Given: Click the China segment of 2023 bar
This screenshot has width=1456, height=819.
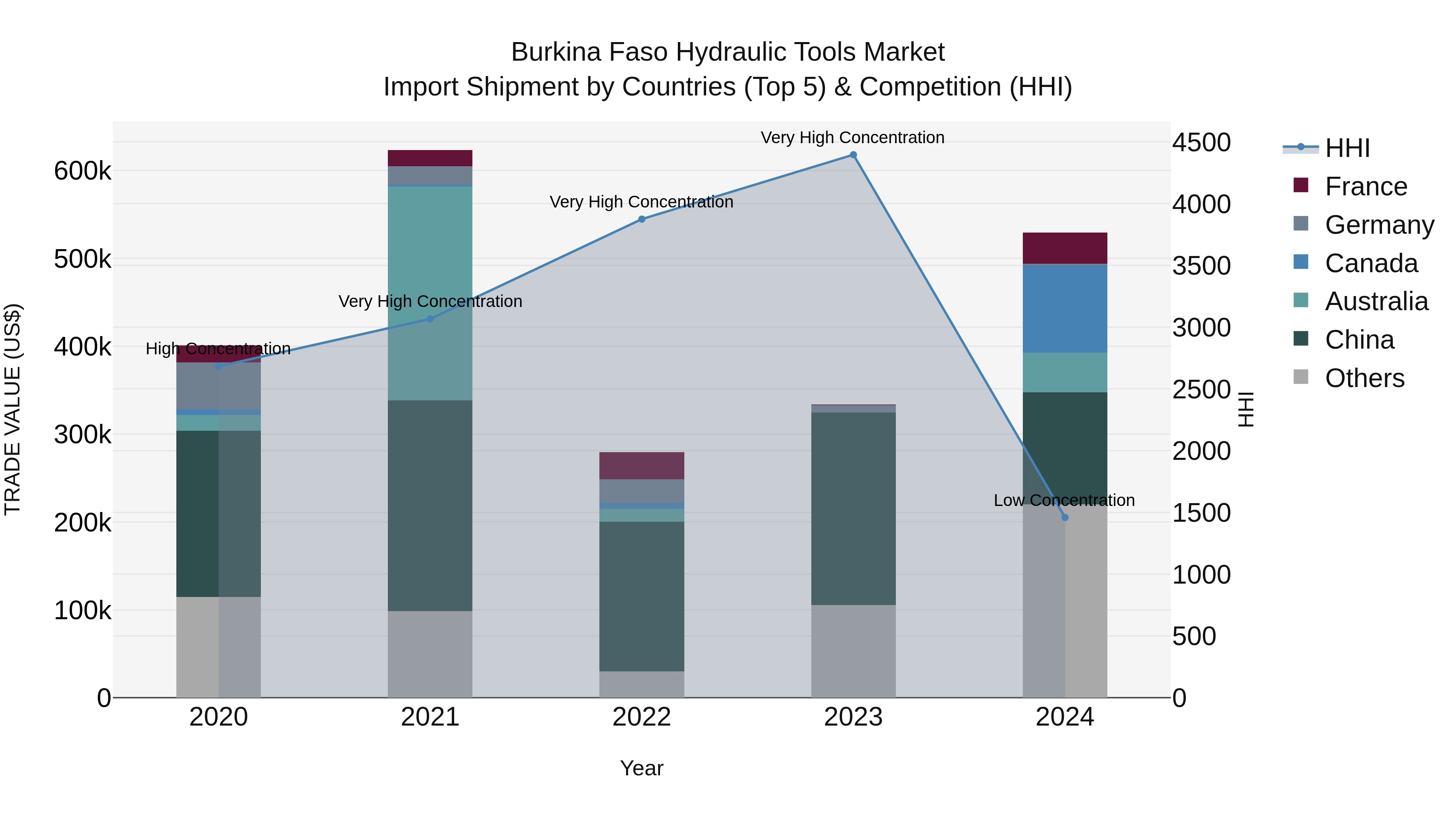Looking at the screenshot, I should coord(853,509).
